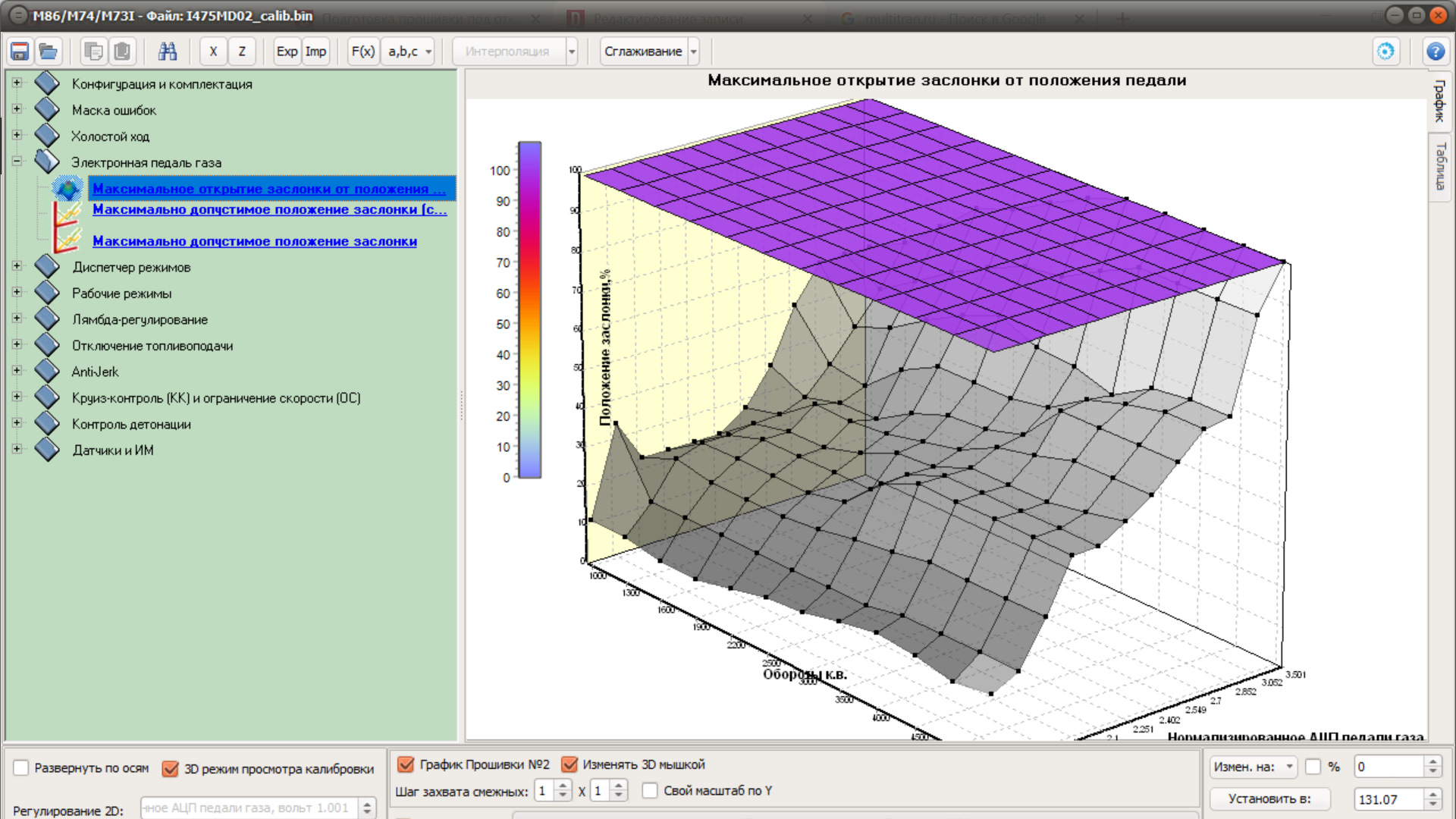Click the Exp export button

pyautogui.click(x=287, y=52)
